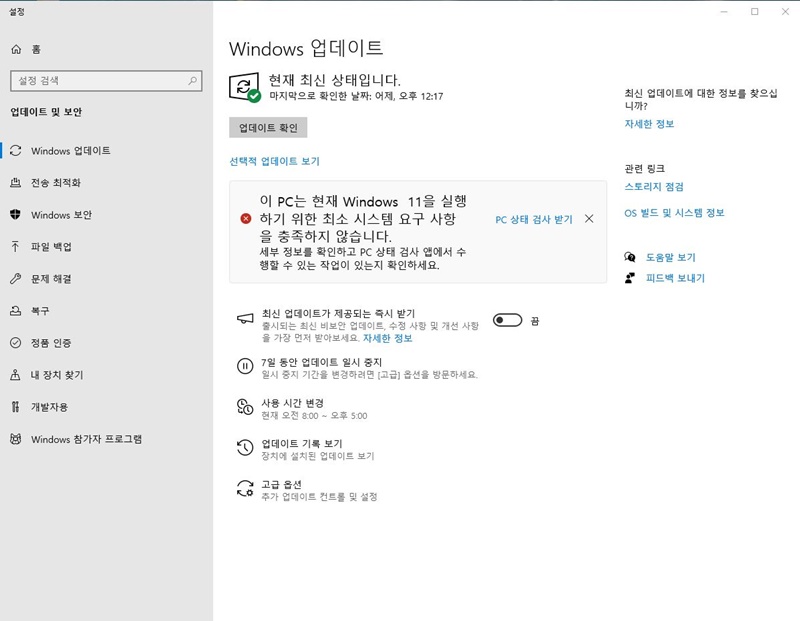This screenshot has height=621, width=800.
Task: Click the 전송 최적화 icon in sidebar
Action: click(16, 183)
